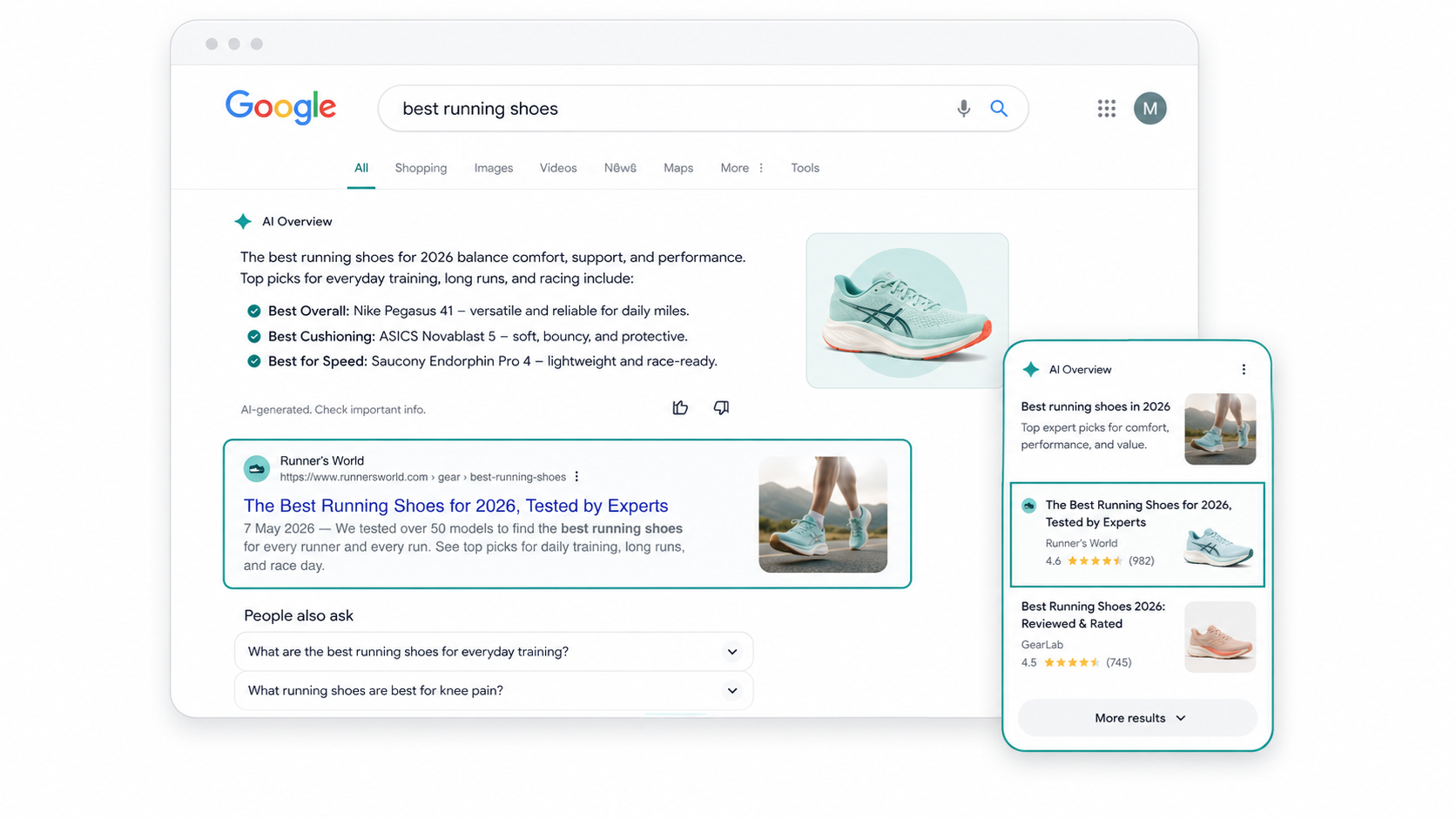1456x819 pixels.
Task: Click the checkmark icon beside Best for Speed
Action: pyautogui.click(x=253, y=361)
